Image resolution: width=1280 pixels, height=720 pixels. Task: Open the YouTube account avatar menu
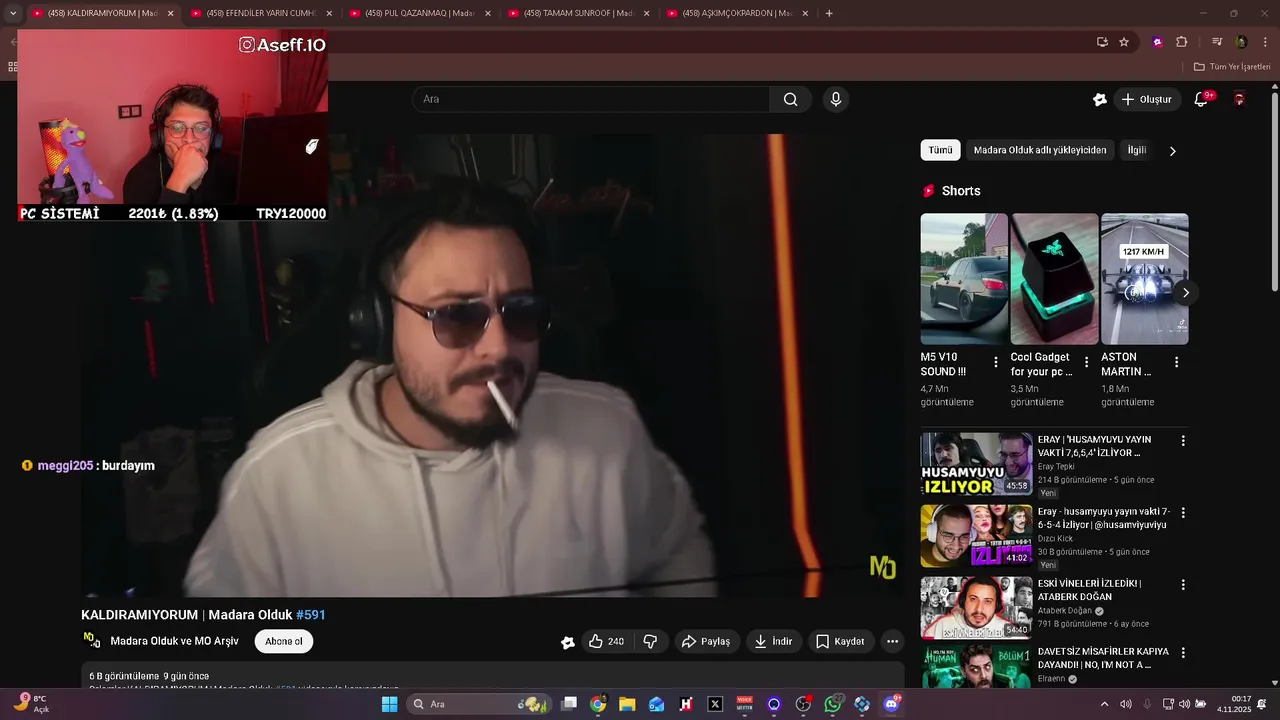point(1240,99)
